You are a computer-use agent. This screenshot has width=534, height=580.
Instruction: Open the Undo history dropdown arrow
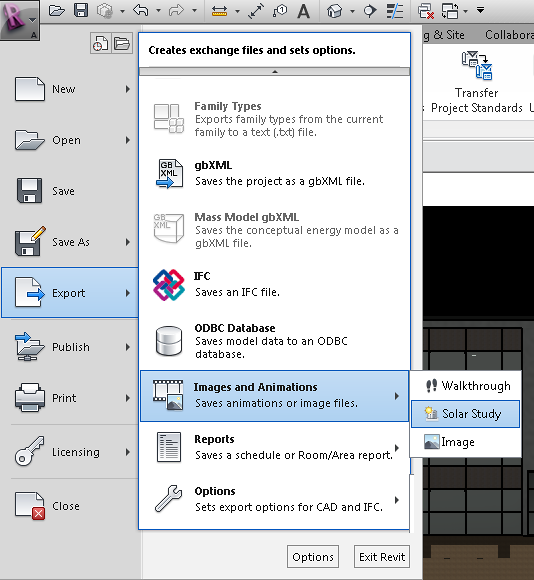158,11
